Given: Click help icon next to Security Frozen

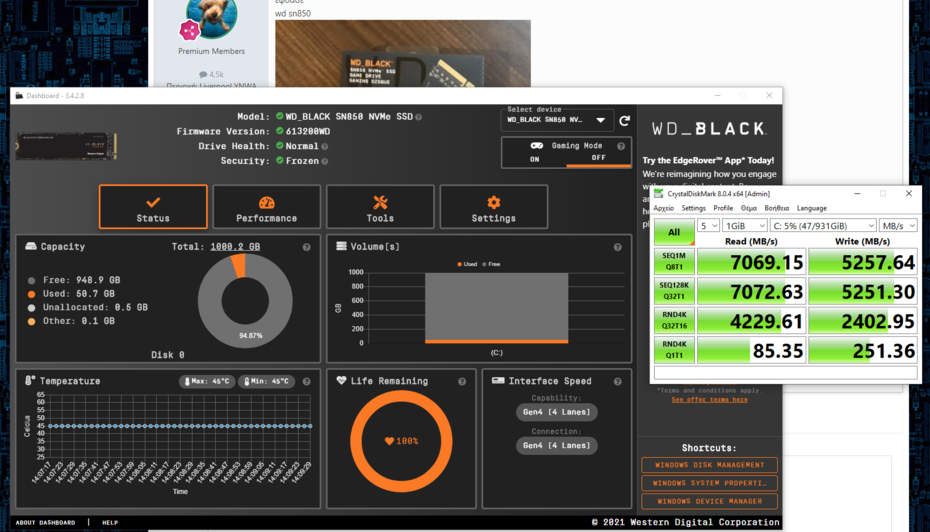Looking at the screenshot, I should click(x=324, y=161).
